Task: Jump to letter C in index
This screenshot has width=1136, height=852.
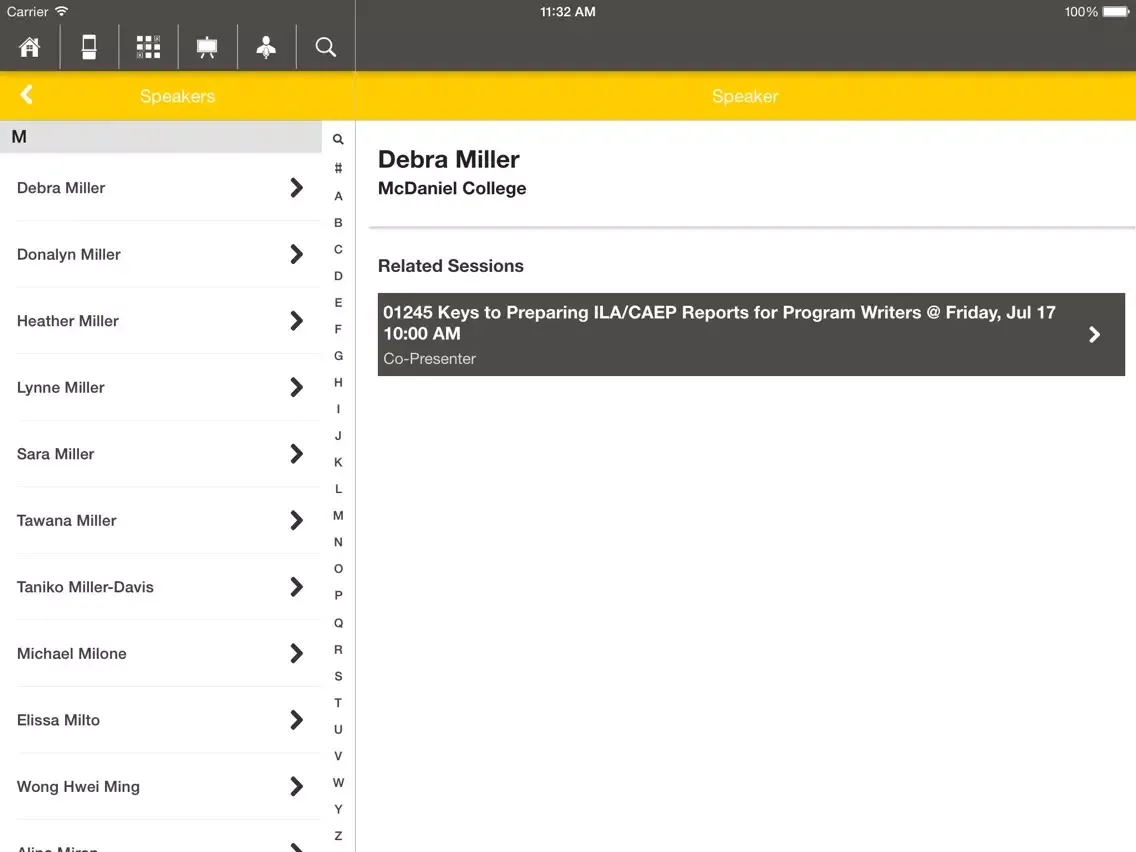Action: tap(338, 249)
